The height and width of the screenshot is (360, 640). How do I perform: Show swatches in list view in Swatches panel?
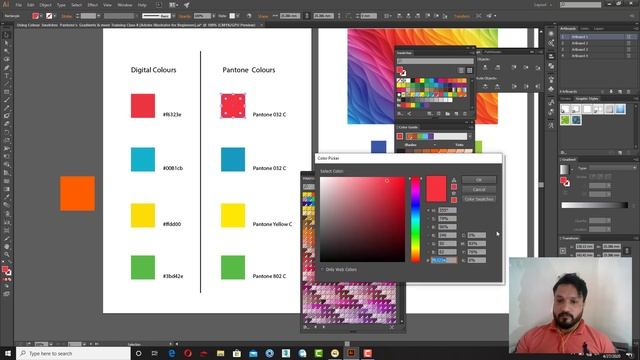[461, 70]
